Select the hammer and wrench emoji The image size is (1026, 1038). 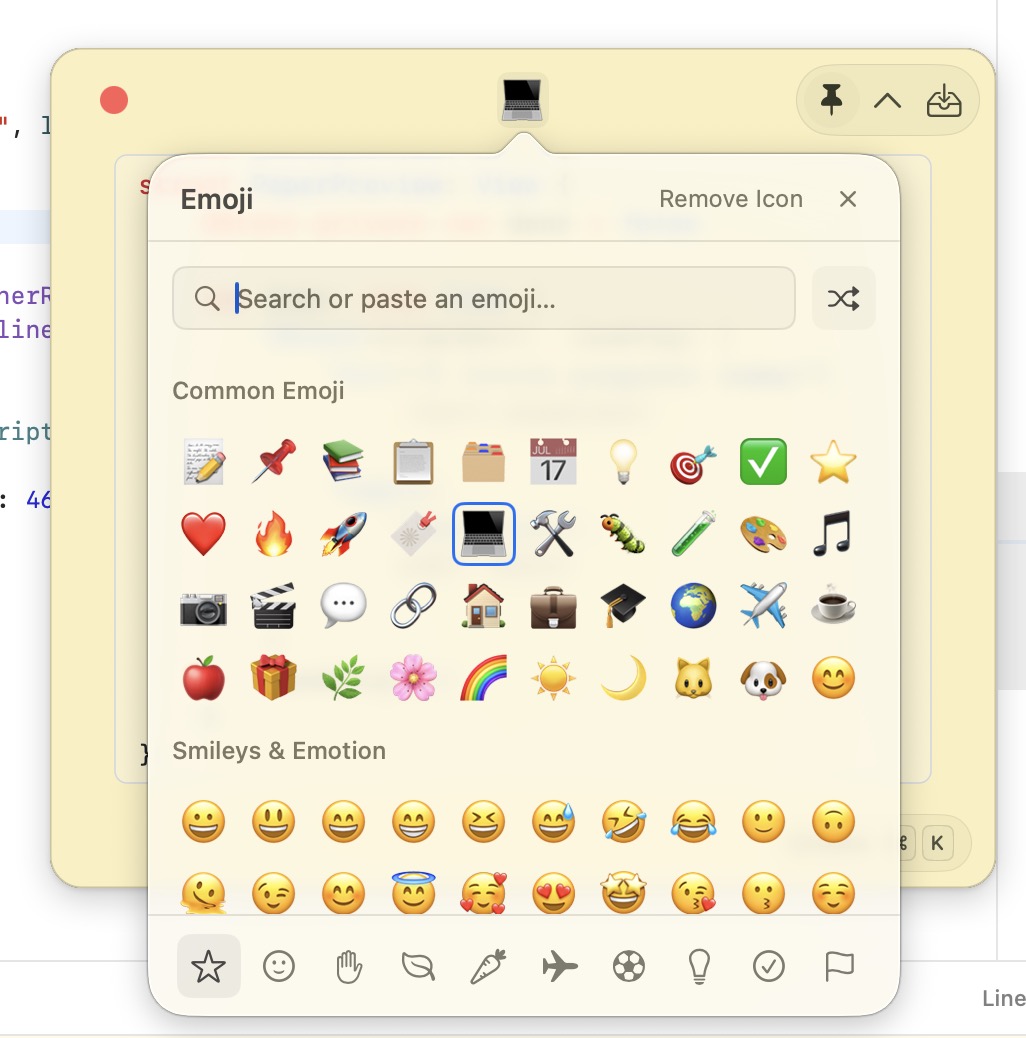coord(553,534)
